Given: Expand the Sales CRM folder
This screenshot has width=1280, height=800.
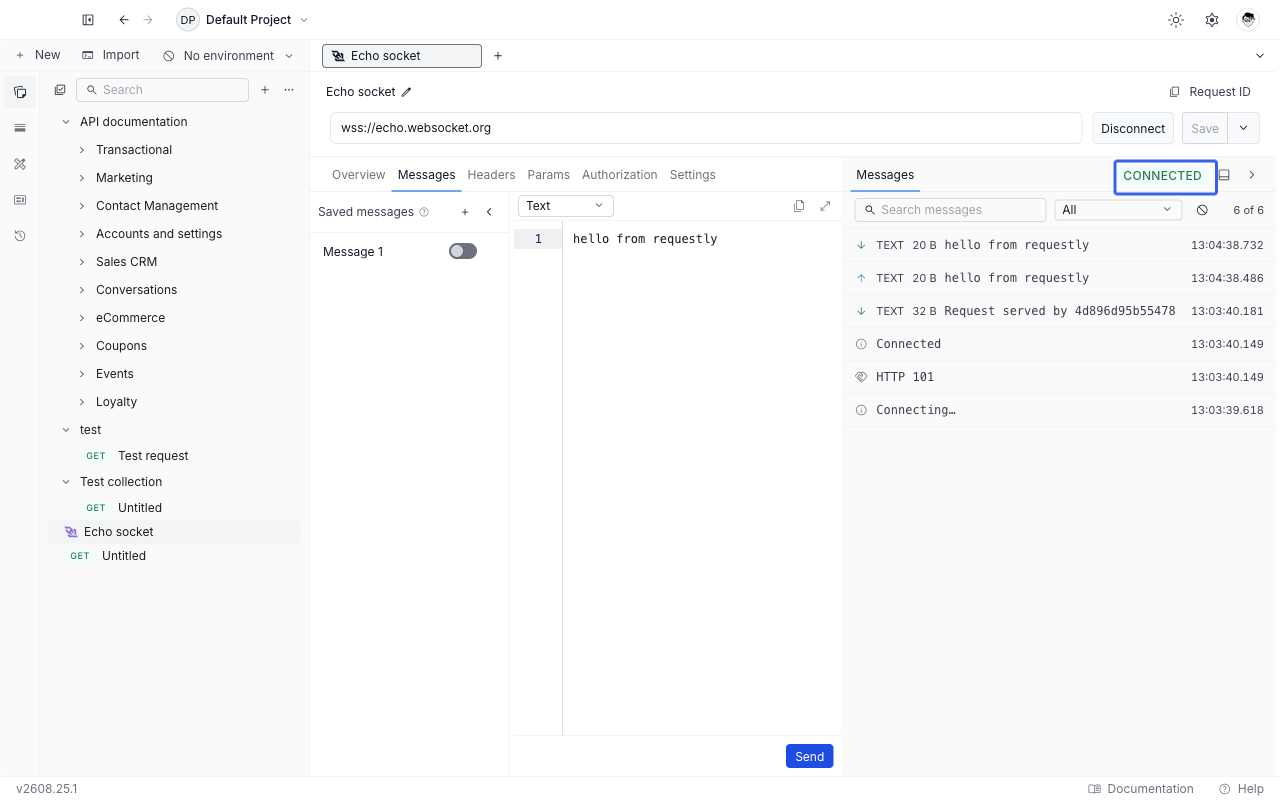Looking at the screenshot, I should click(x=82, y=262).
